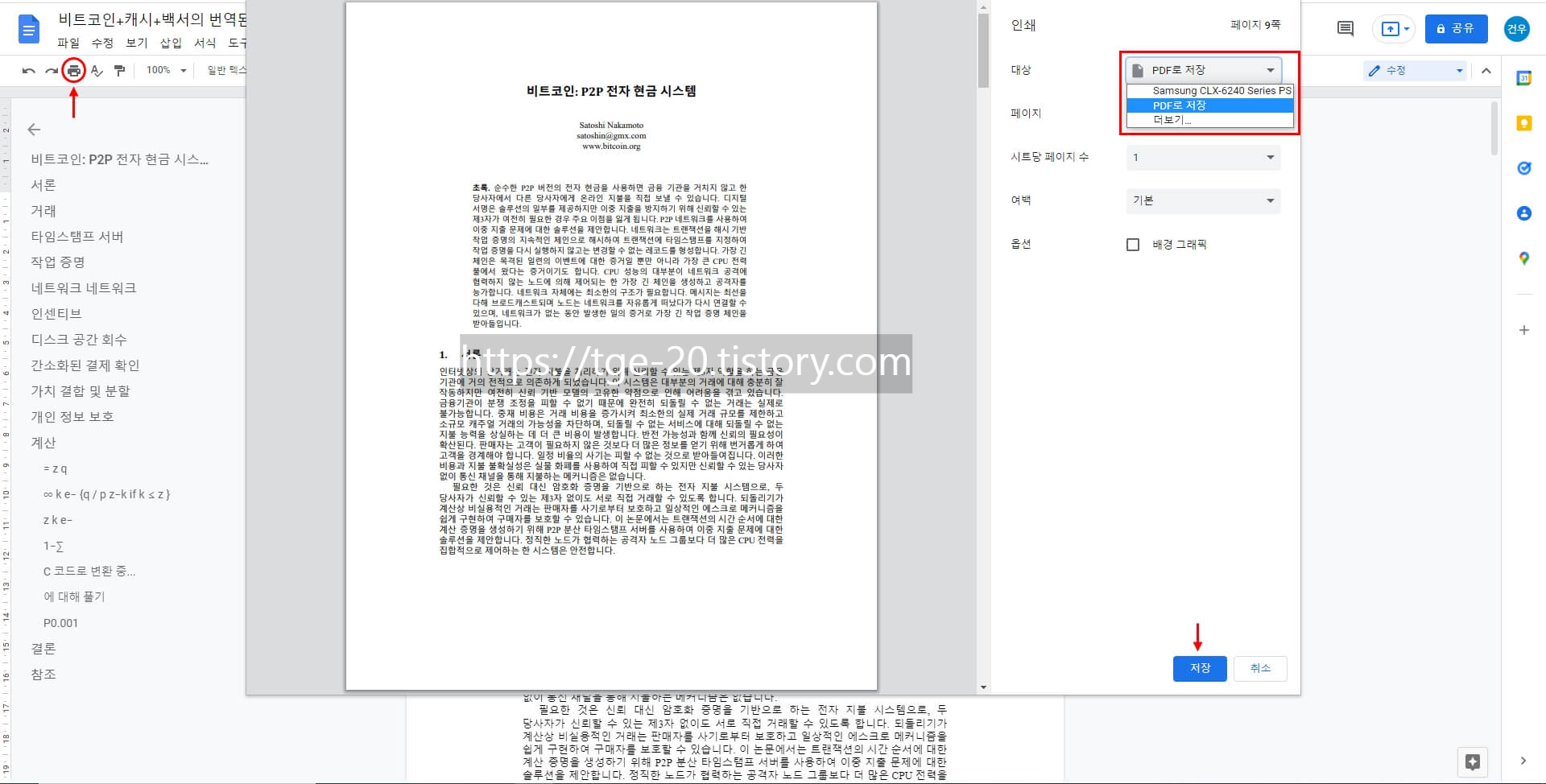Click the blue 저장 button
This screenshot has width=1546, height=784.
click(1200, 668)
